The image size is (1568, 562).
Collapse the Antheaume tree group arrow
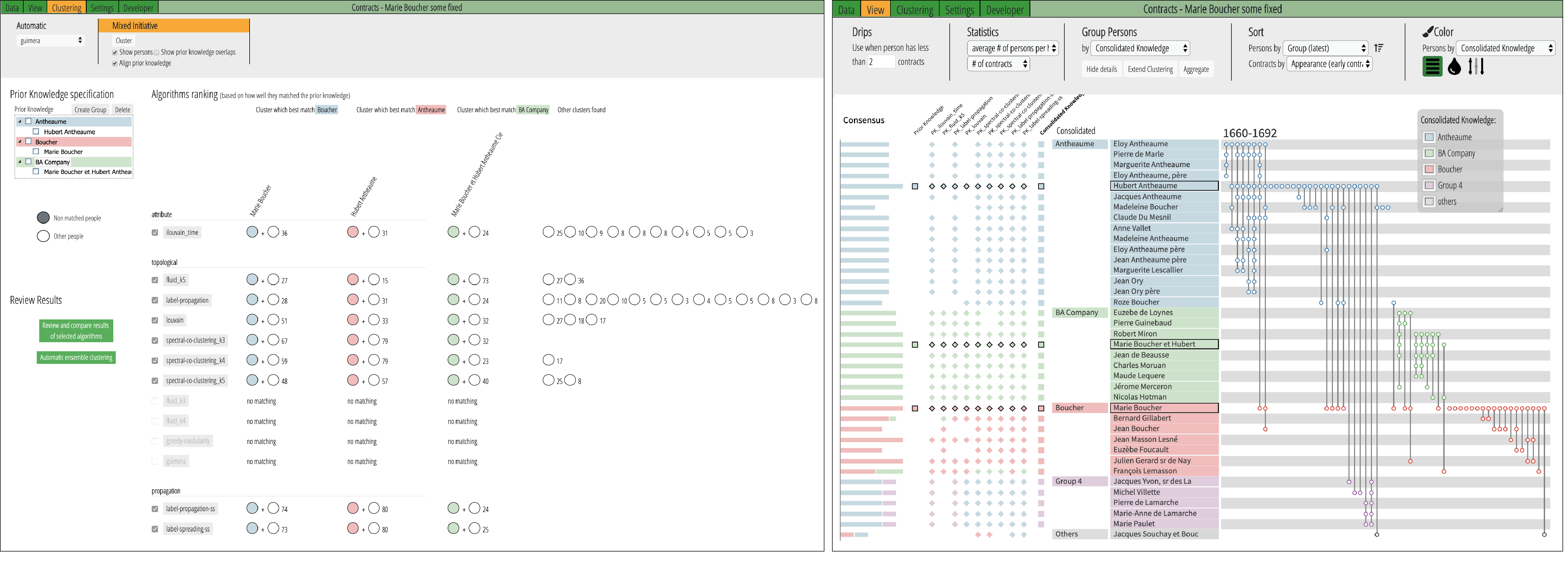pyautogui.click(x=19, y=121)
